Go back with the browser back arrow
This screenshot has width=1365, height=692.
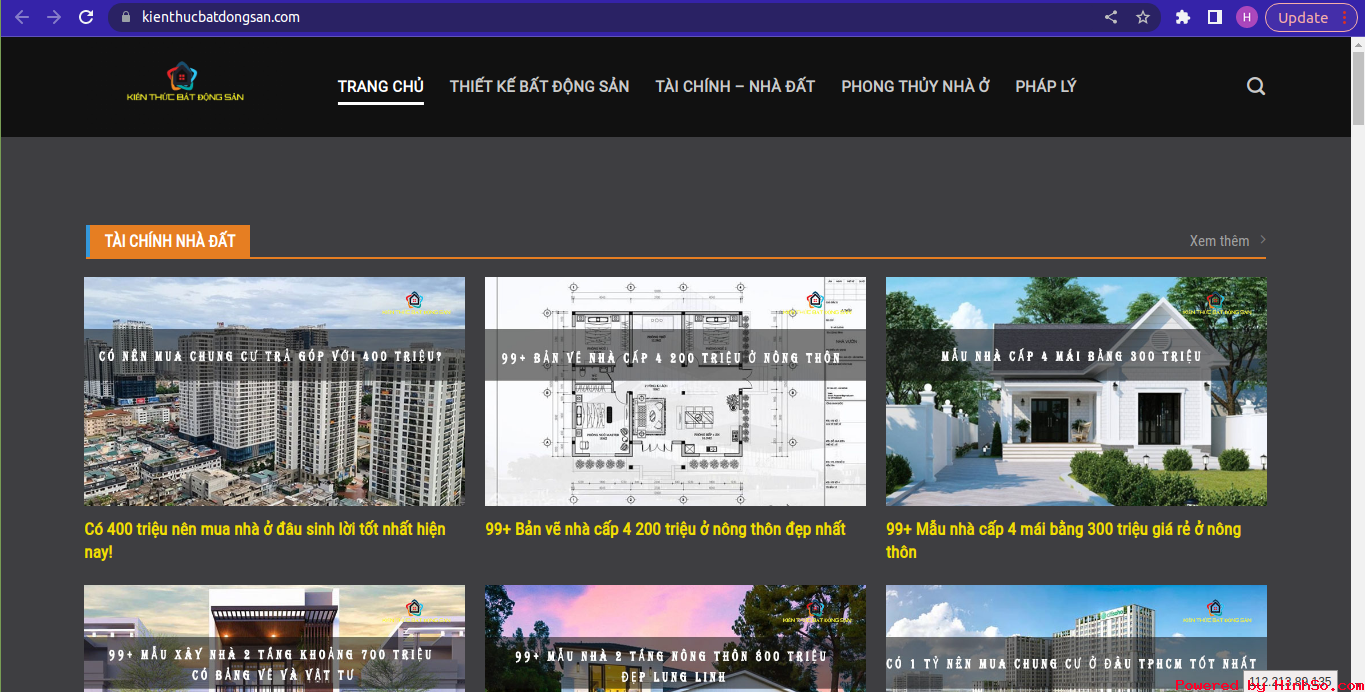[x=22, y=17]
